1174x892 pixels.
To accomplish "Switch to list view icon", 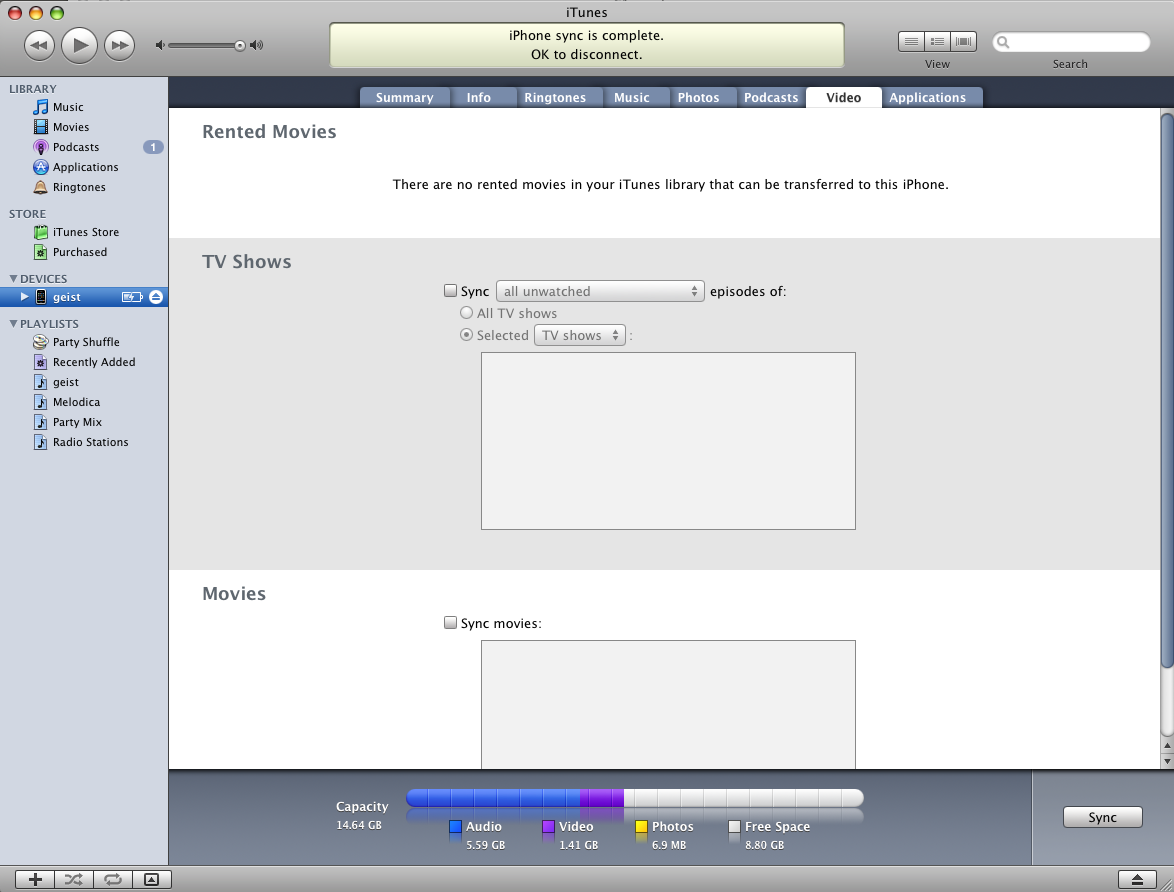I will click(911, 42).
